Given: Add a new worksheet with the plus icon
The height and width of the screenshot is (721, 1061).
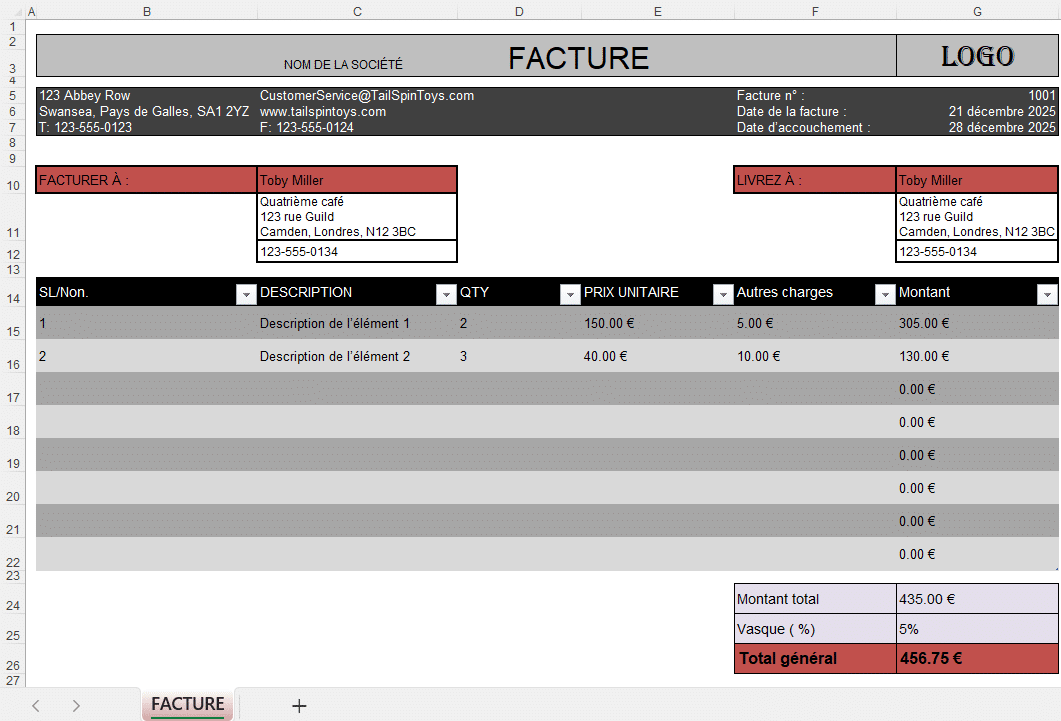Looking at the screenshot, I should (299, 705).
